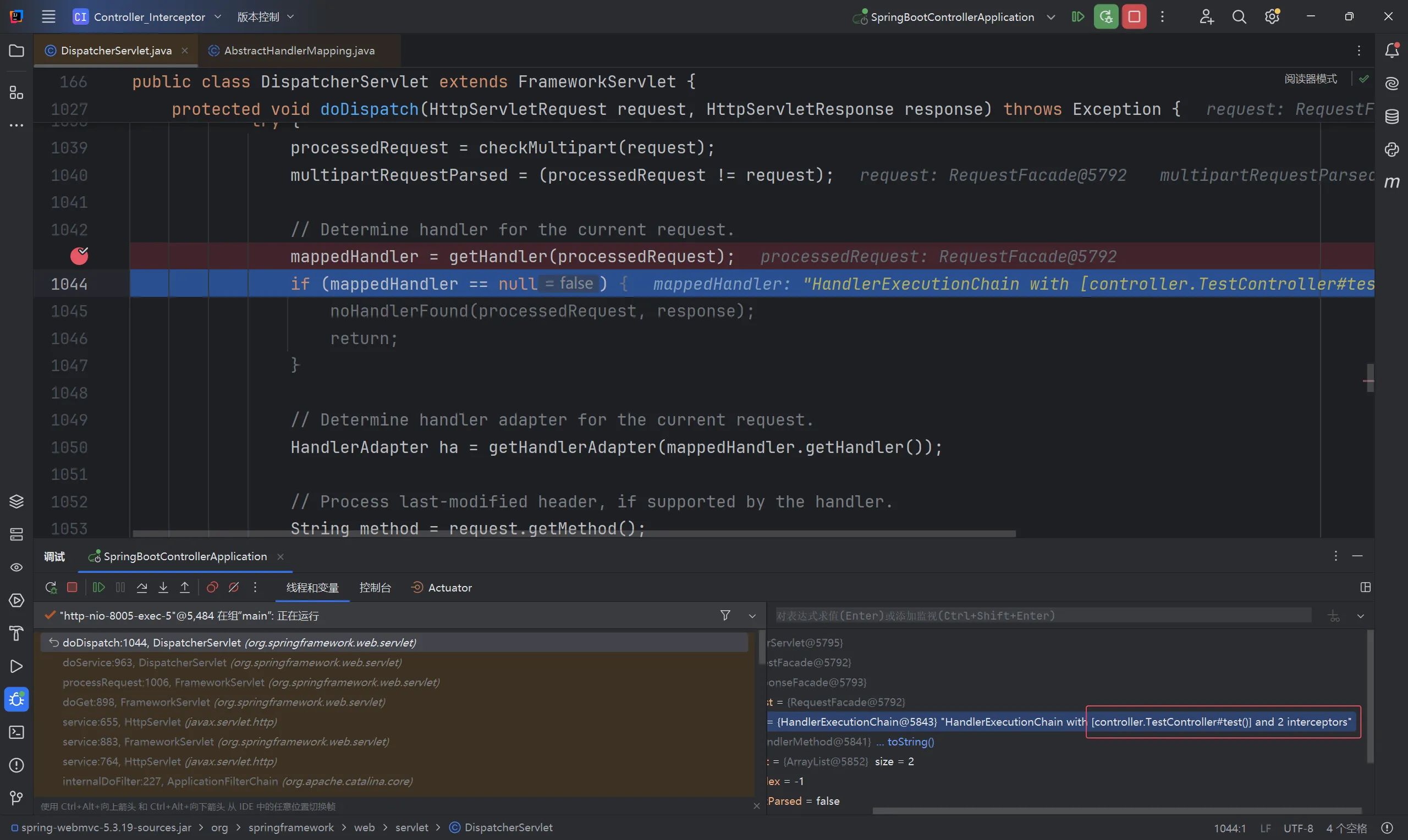Rerun SpringBootControllerApplication in debug
The height and width of the screenshot is (840, 1408).
pos(51,588)
